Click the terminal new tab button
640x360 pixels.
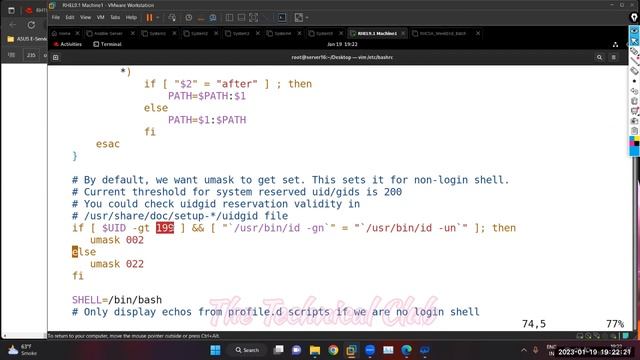[56, 58]
